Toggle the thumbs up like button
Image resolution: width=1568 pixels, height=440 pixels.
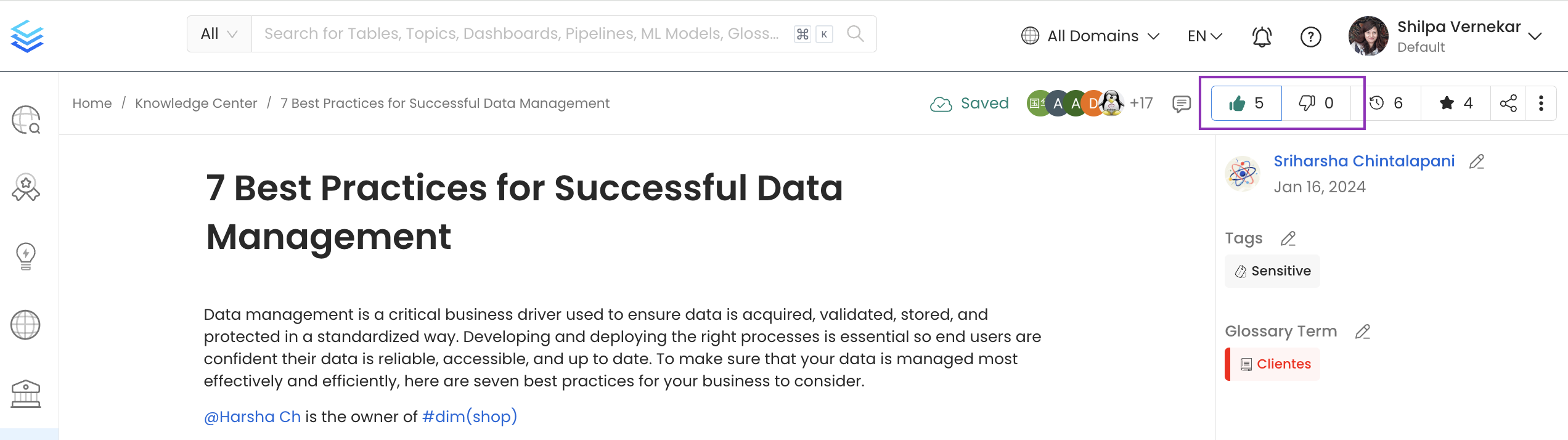pos(1246,104)
